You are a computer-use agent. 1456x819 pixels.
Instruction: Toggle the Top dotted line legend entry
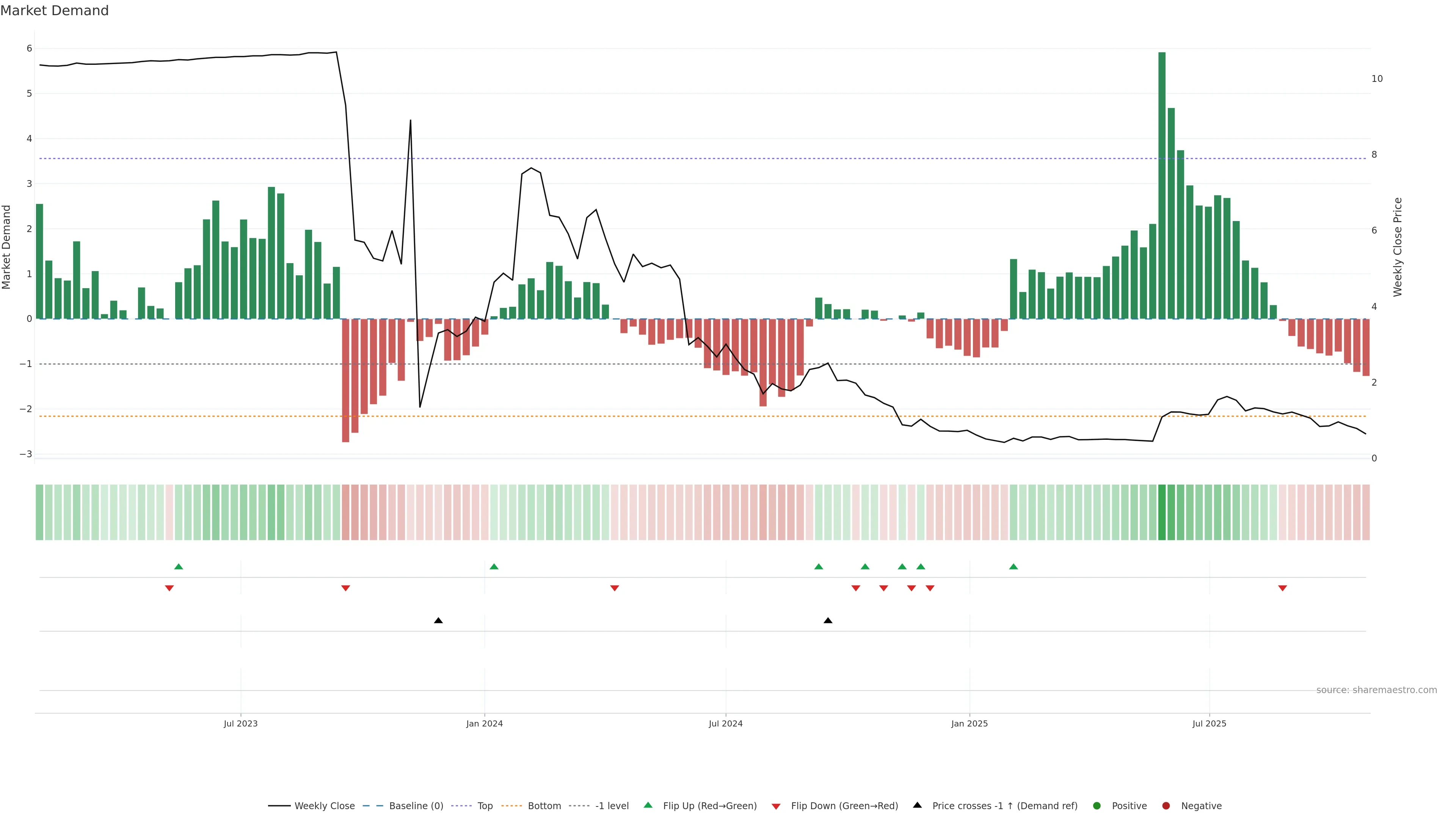(485, 806)
